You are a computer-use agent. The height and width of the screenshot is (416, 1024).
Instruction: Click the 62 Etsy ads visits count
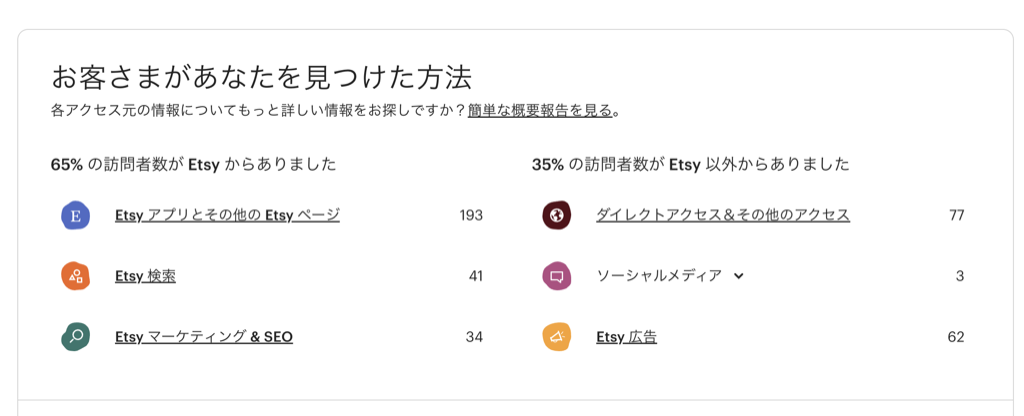click(956, 337)
